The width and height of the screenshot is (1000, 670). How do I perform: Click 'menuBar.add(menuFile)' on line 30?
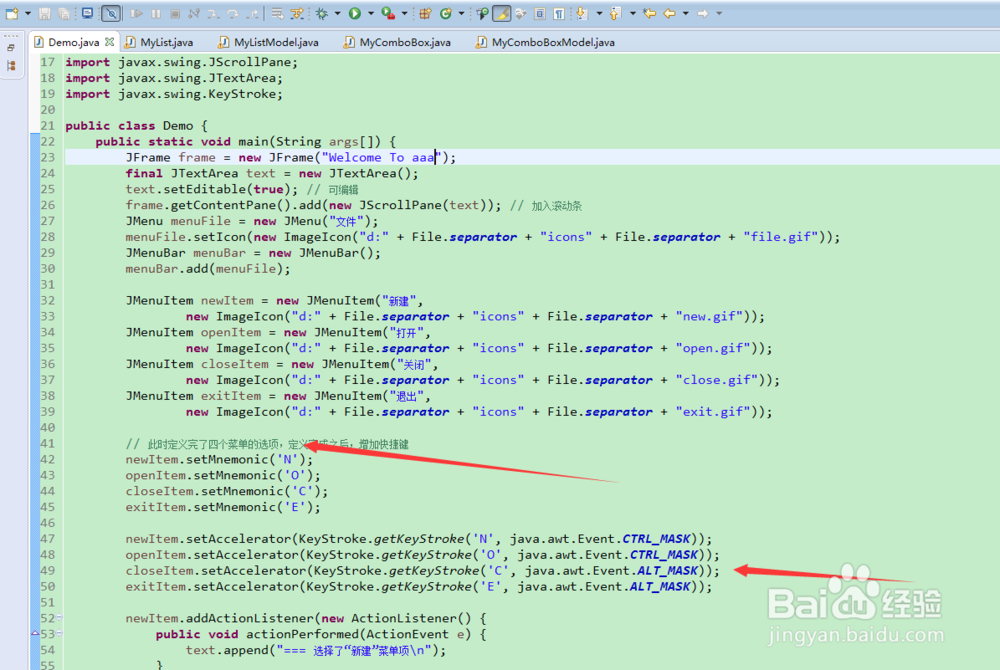point(204,269)
